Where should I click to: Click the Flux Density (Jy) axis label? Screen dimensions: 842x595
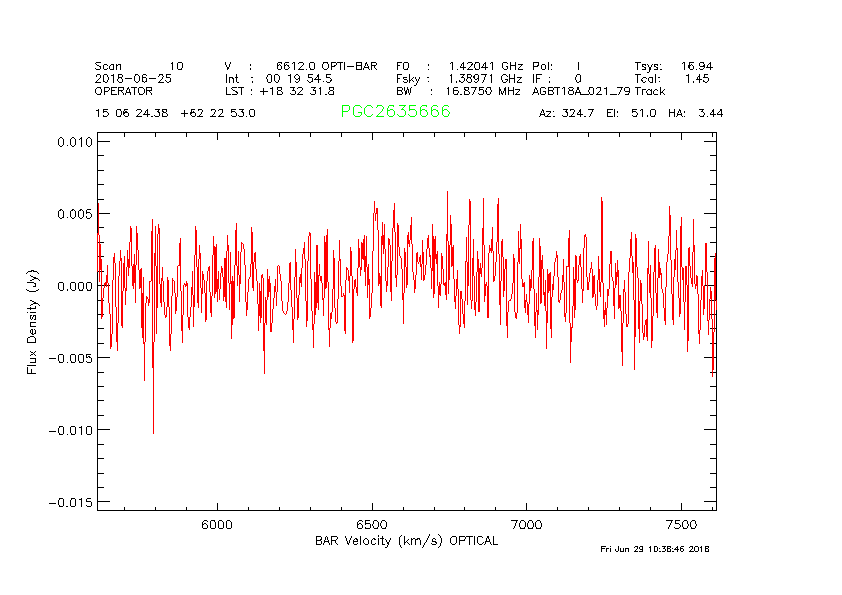click(x=32, y=326)
